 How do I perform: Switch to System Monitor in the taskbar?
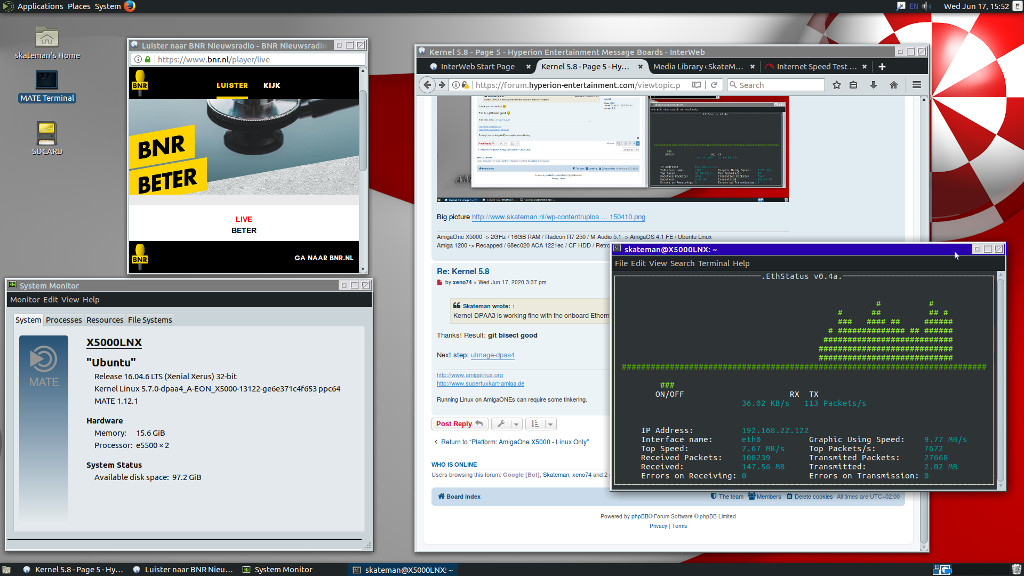pyautogui.click(x=278, y=569)
